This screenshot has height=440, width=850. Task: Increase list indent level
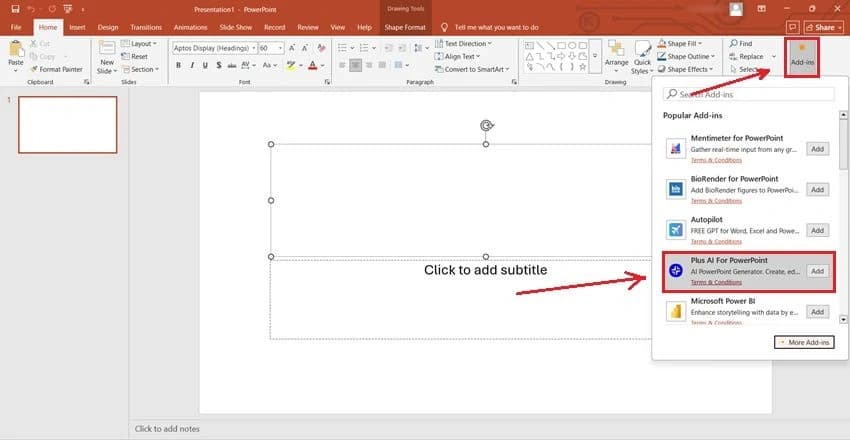pos(401,48)
